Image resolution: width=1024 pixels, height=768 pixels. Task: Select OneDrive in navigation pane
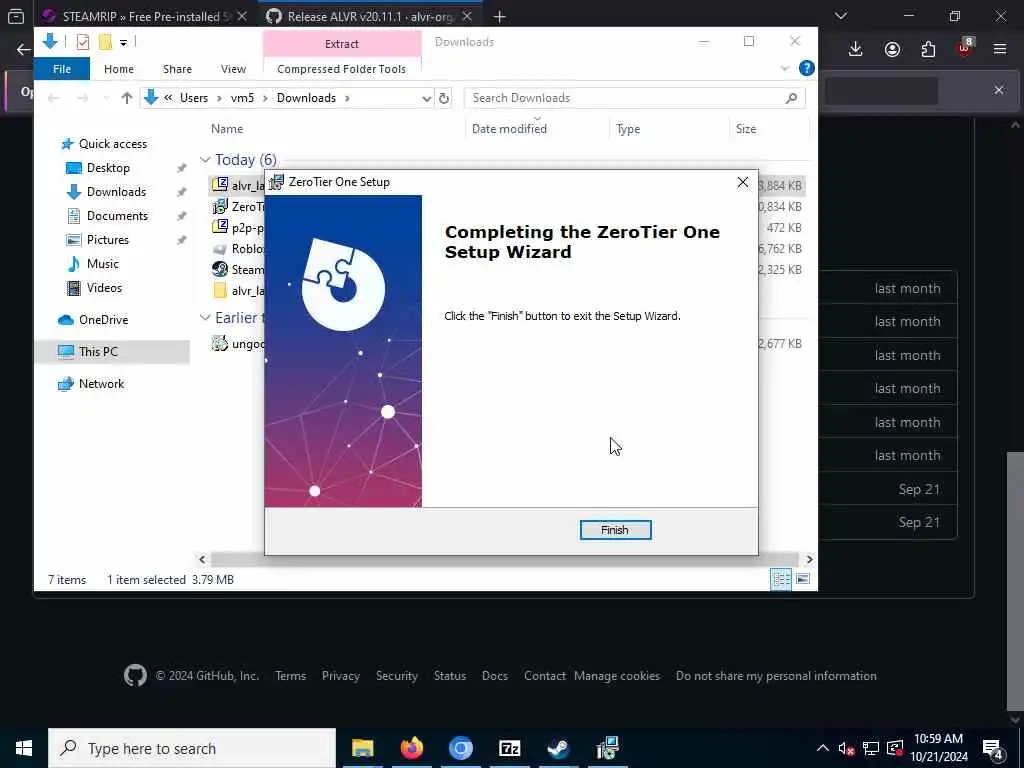pos(103,320)
